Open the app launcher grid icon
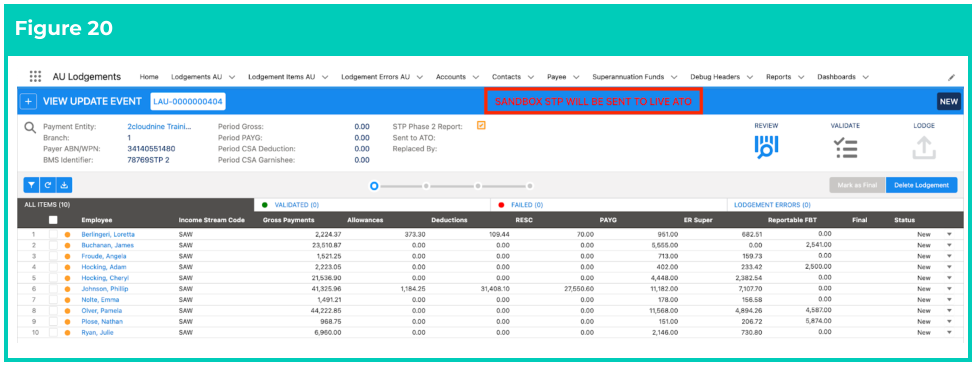The width and height of the screenshot is (976, 366). coord(35,77)
